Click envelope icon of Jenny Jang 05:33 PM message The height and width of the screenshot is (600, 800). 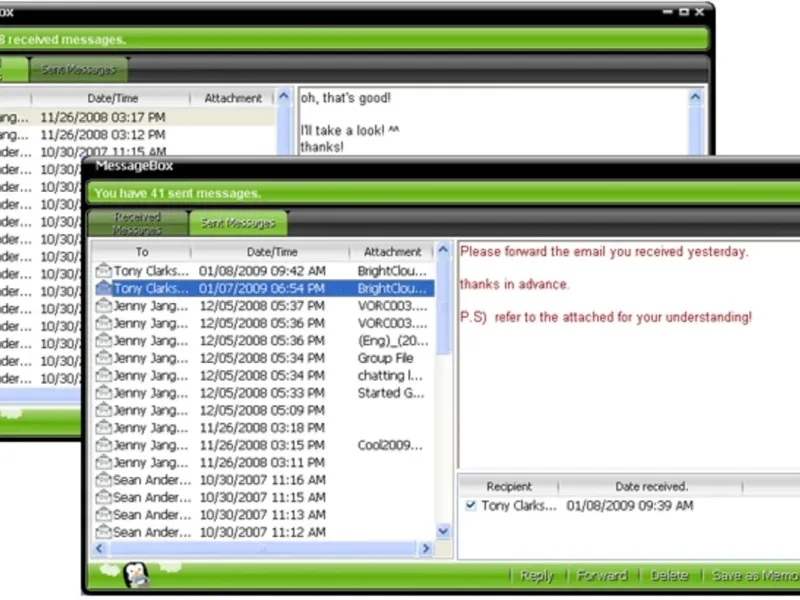(x=104, y=392)
